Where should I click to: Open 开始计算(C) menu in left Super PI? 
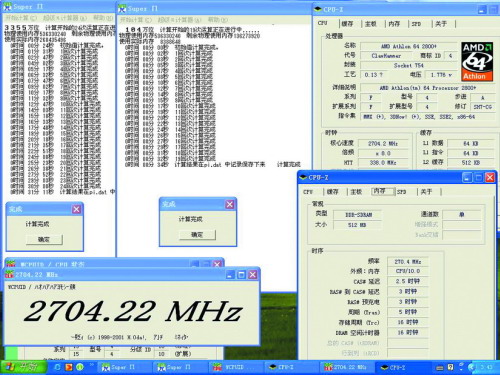point(21,17)
